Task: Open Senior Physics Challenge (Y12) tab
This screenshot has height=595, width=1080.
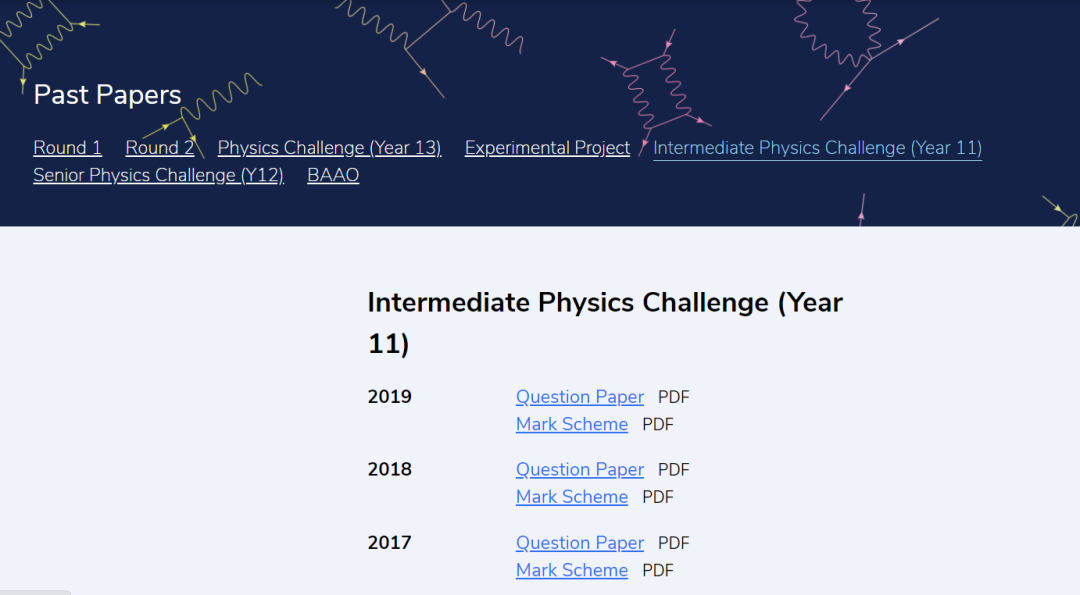Action: [158, 175]
